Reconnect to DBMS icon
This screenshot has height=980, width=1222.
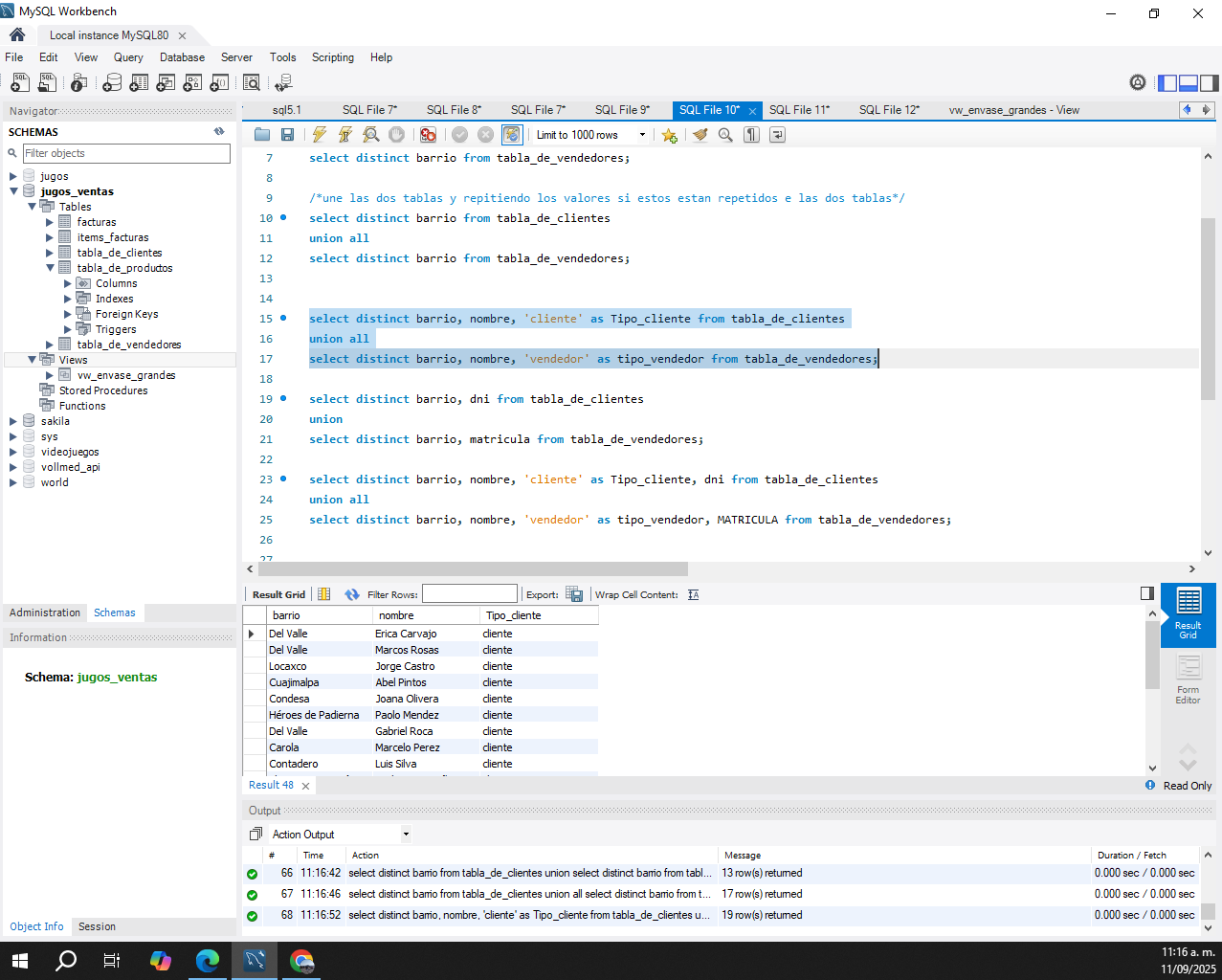[x=283, y=83]
